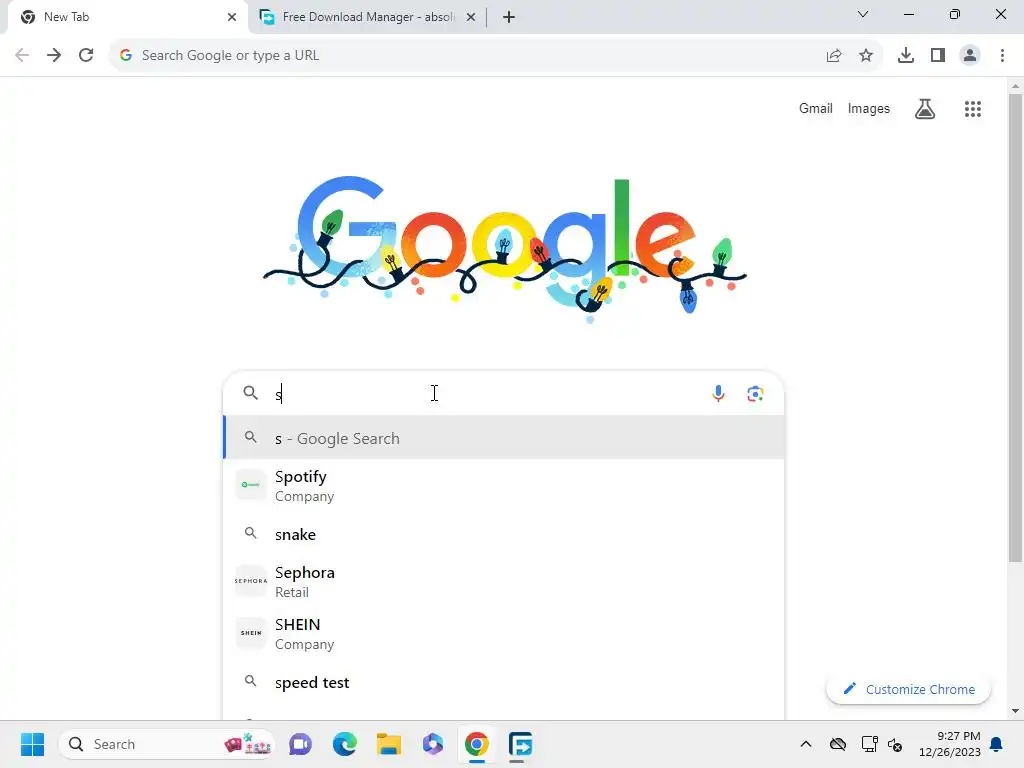This screenshot has height=768, width=1024.
Task: Choose the 'snake' search suggestion
Action: pyautogui.click(x=504, y=534)
